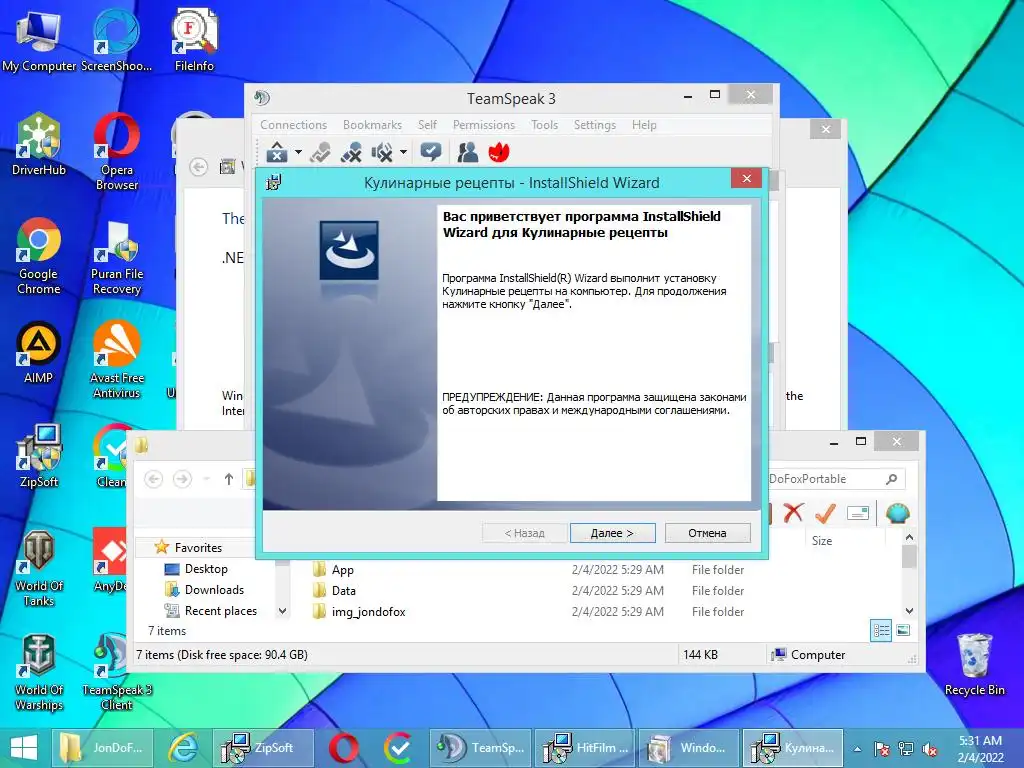Open the Self menu in TeamSpeak 3
This screenshot has width=1024, height=768.
[427, 125]
